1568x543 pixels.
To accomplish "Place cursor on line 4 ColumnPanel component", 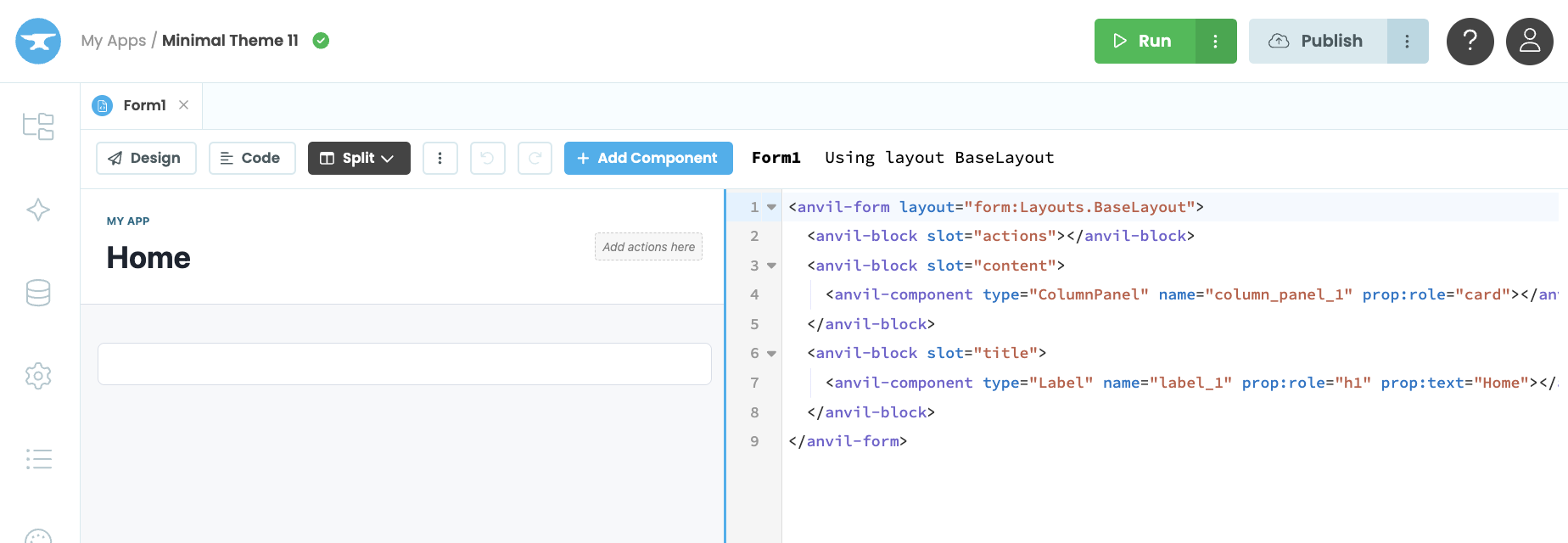I will click(1191, 294).
